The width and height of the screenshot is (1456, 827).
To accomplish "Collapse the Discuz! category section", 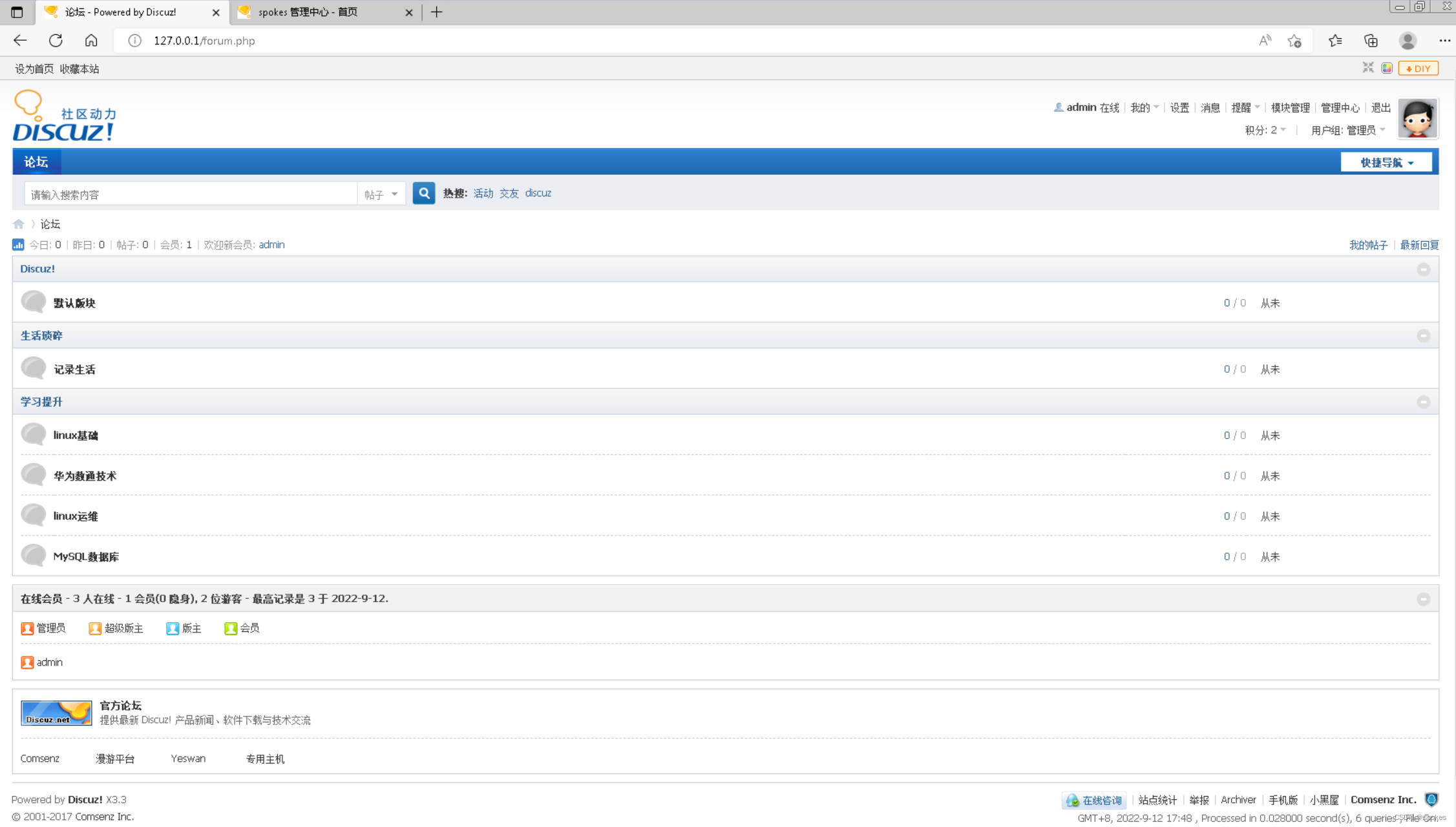I will pyautogui.click(x=1424, y=269).
